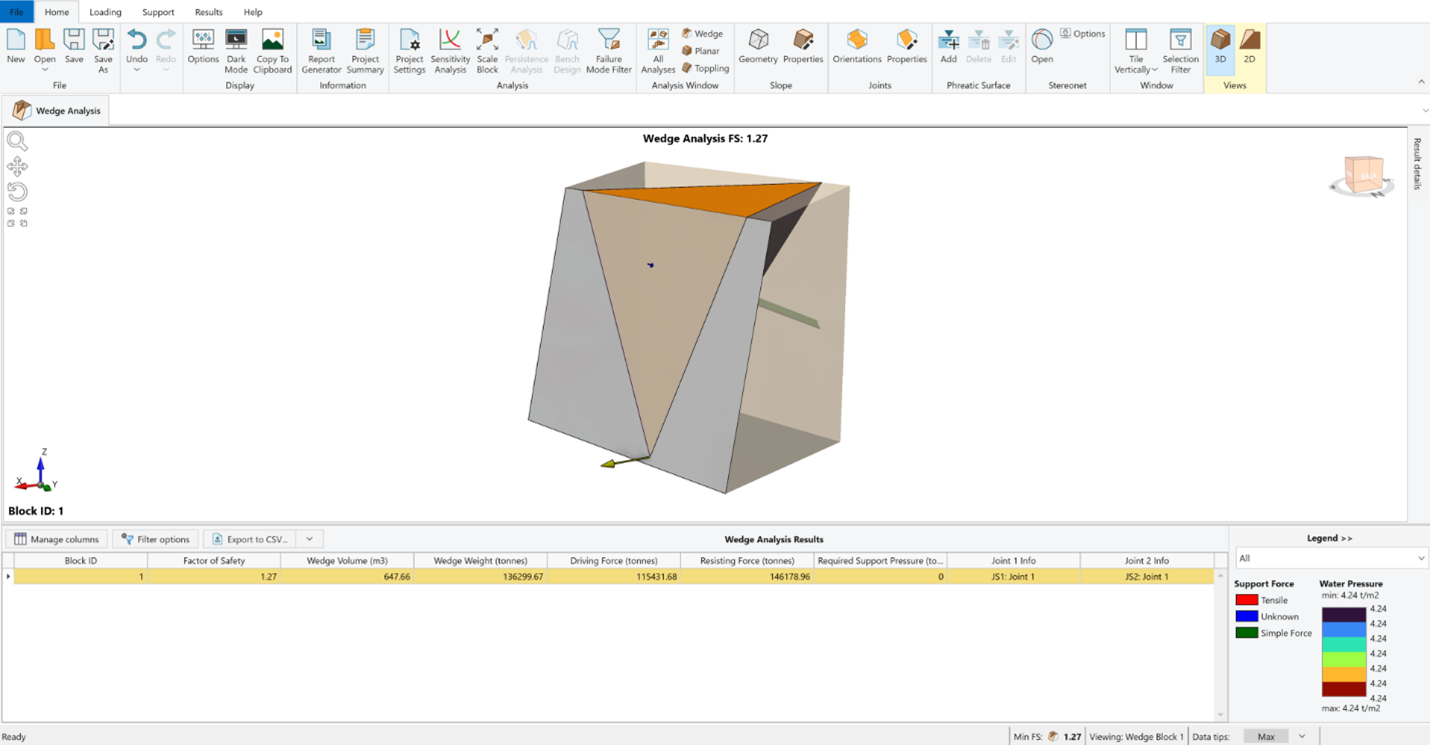Open the Failure Mode Filter
Image resolution: width=1430 pixels, height=745 pixels.
coord(609,50)
